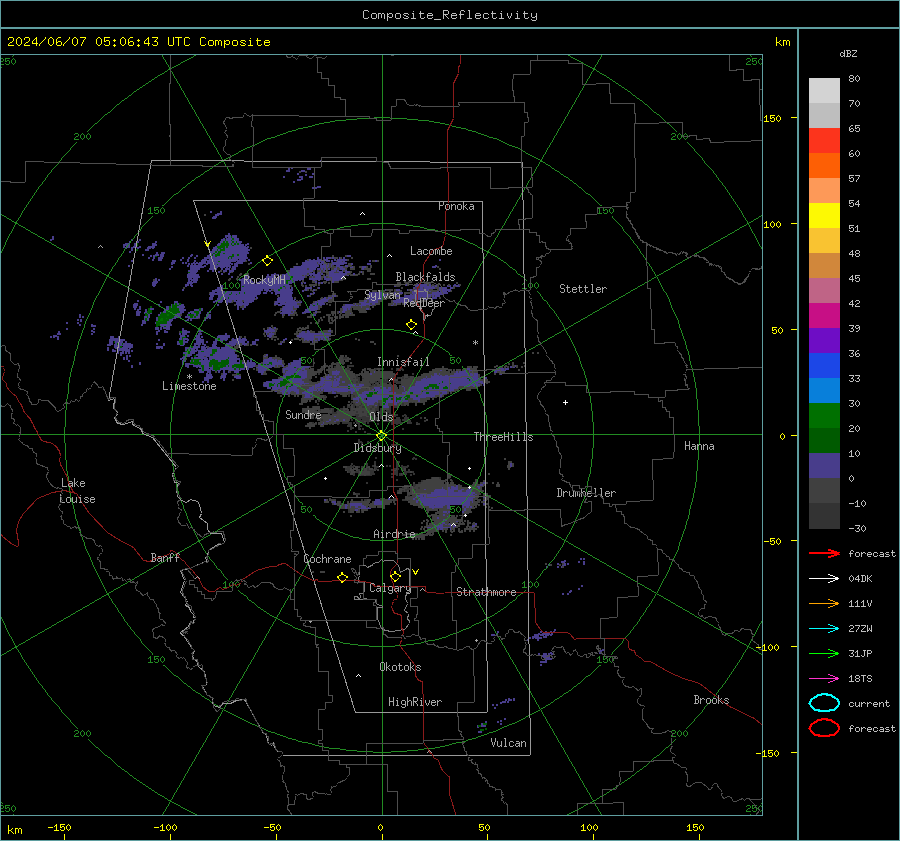The width and height of the screenshot is (900, 841).
Task: Click the magenta 18TS arrow icon
Action: 824,679
